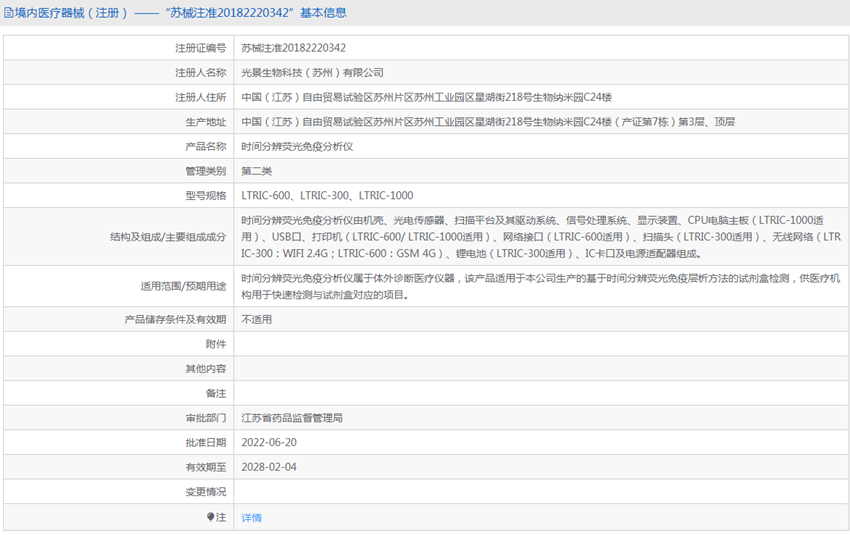This screenshot has width=850, height=535.
Task: Click the registrant name 光景生物科技（苏州）有限公司
Action: (312, 72)
